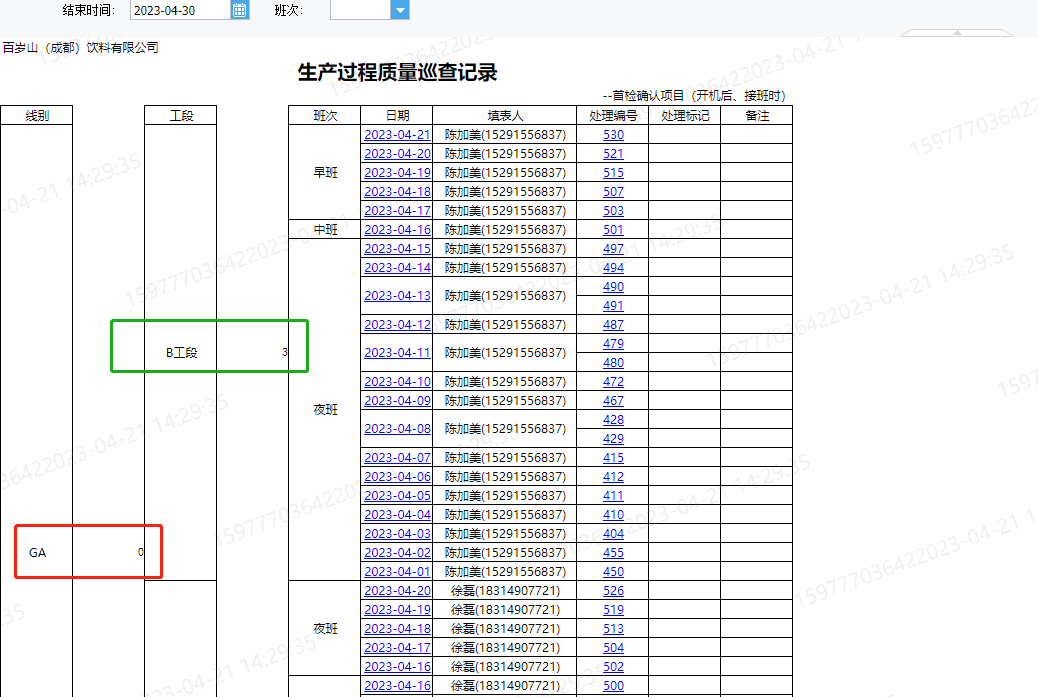The width and height of the screenshot is (1038, 697).
Task: Open process number link 450
Action: point(613,572)
